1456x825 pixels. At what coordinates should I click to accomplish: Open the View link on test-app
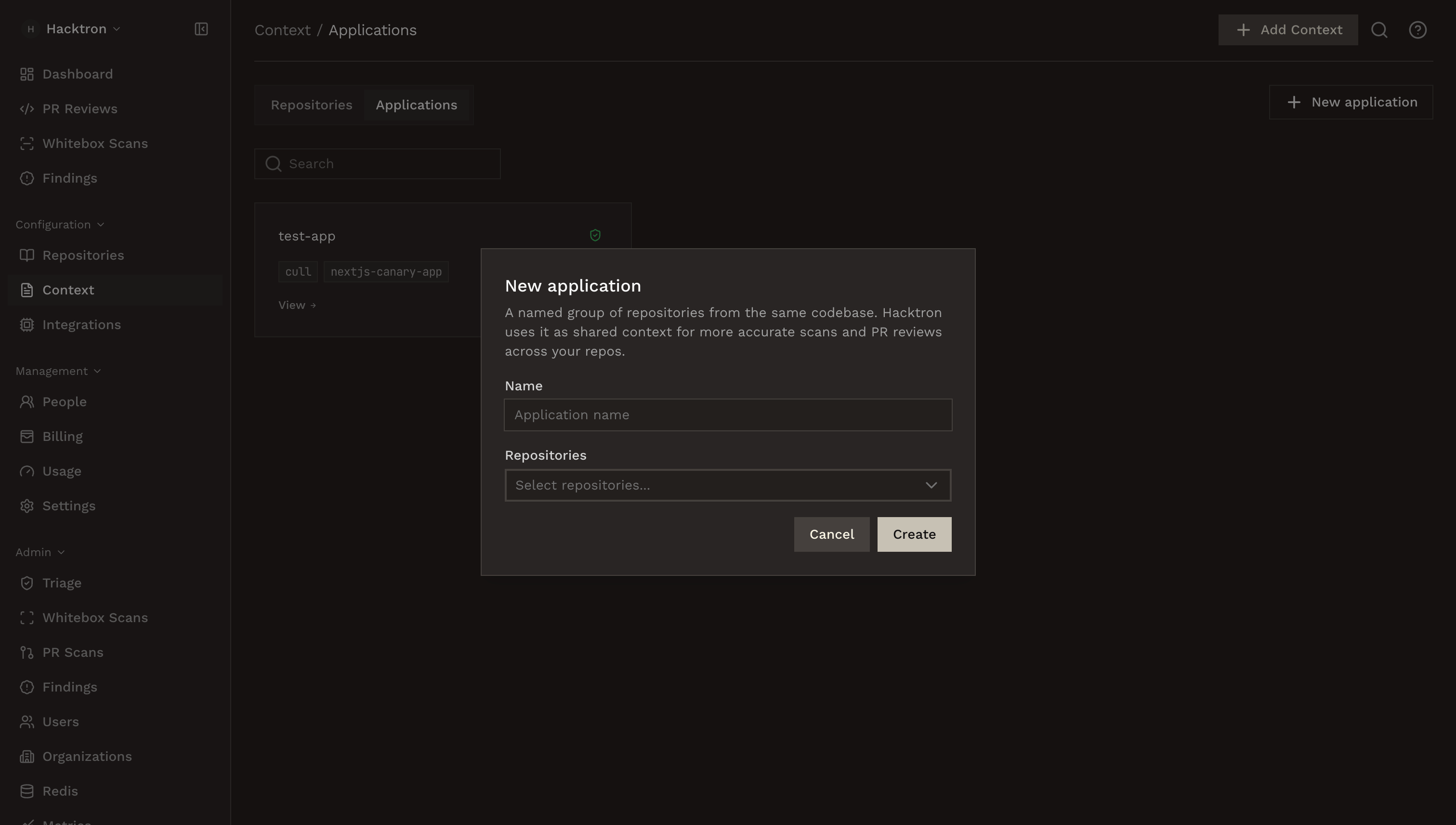click(297, 305)
